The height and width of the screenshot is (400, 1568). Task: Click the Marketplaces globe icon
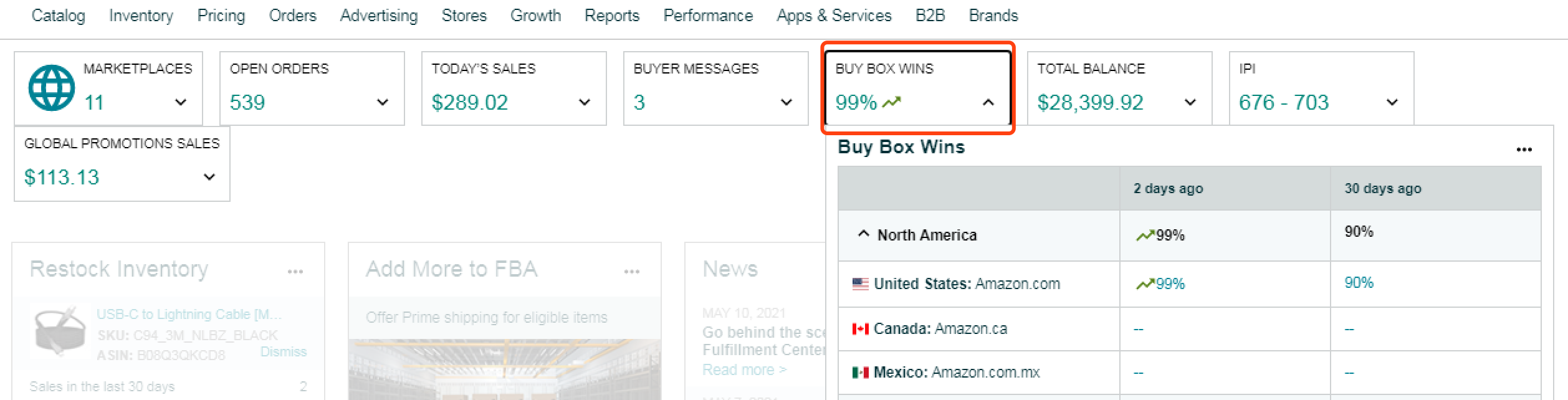51,88
